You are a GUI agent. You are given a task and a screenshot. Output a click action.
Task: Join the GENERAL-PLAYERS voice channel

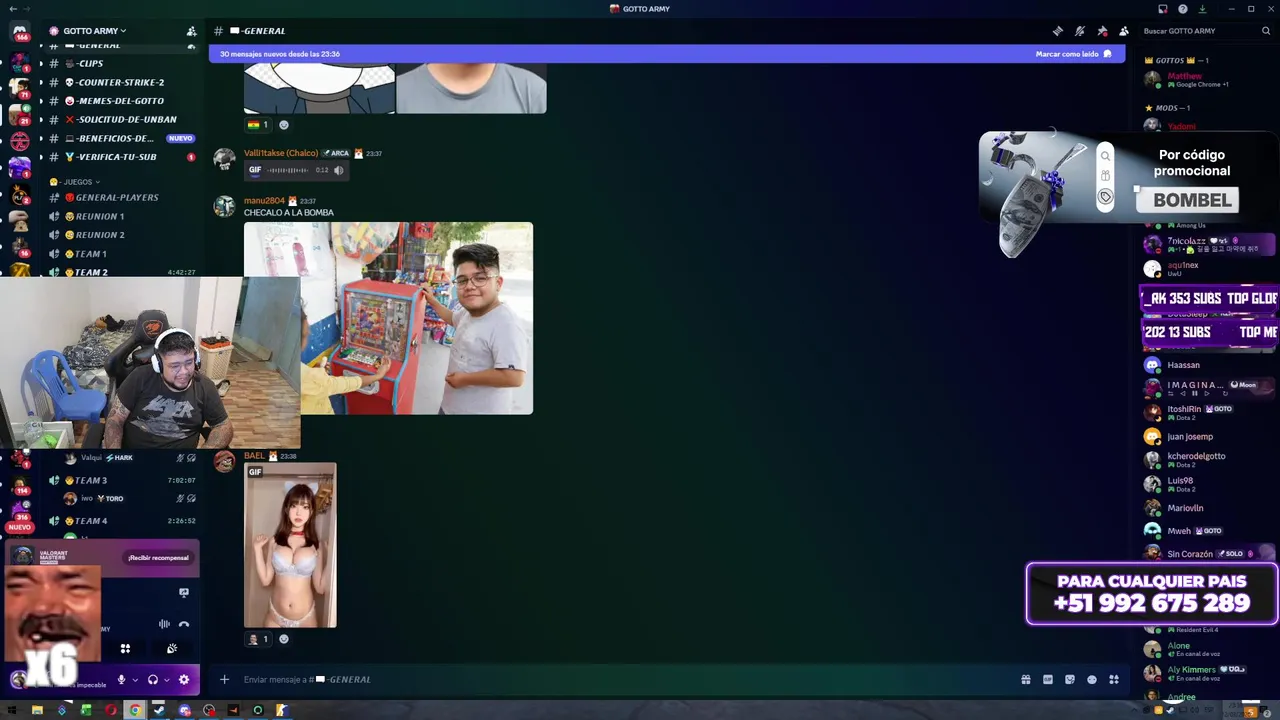point(120,197)
